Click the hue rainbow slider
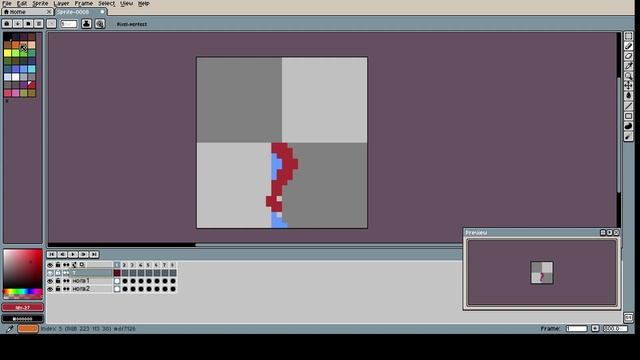 click(x=23, y=292)
